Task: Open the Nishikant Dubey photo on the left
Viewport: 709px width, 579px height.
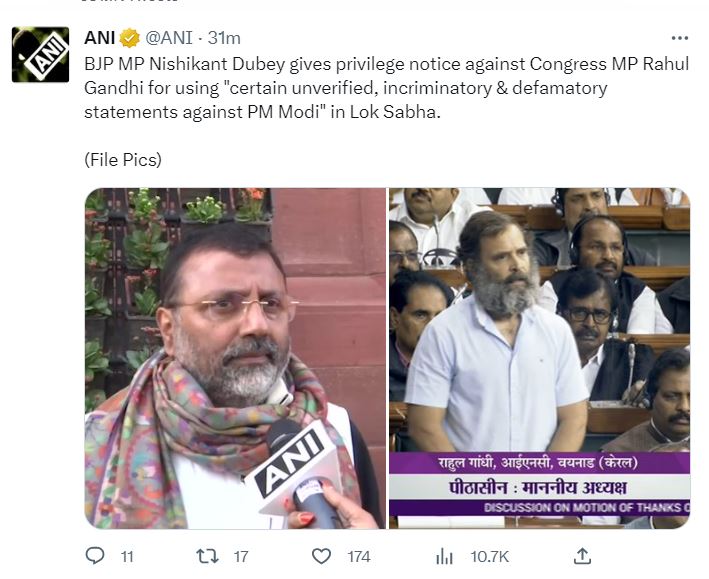Action: (x=235, y=358)
